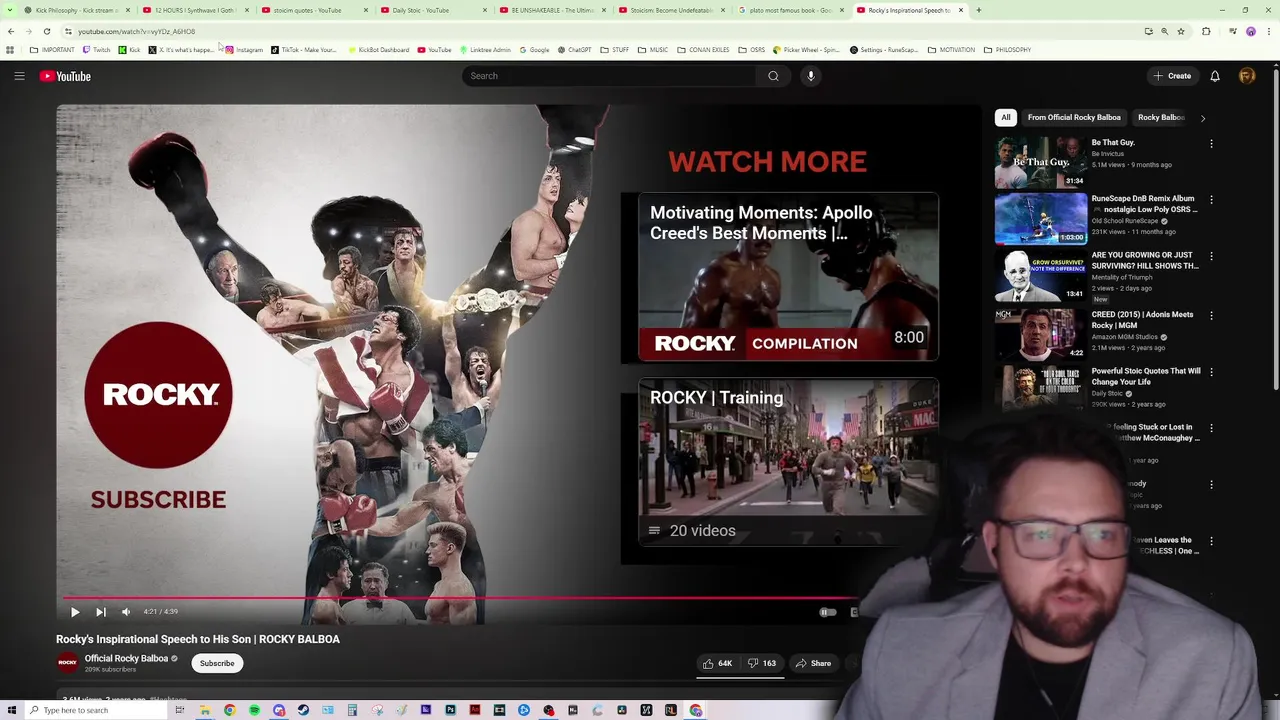The image size is (1280, 720).
Task: Open options for CREED Adonis Meets Rocky
Action: (x=1211, y=315)
